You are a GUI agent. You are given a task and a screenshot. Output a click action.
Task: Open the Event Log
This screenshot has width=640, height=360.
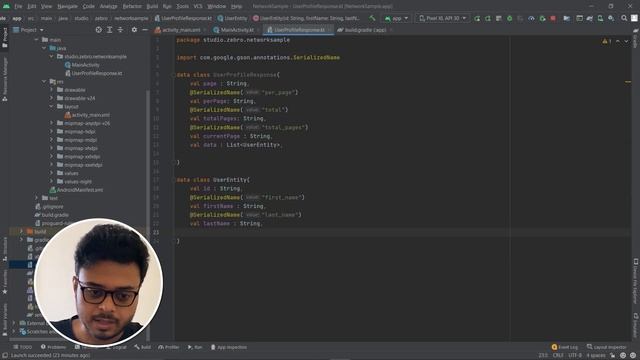point(564,347)
